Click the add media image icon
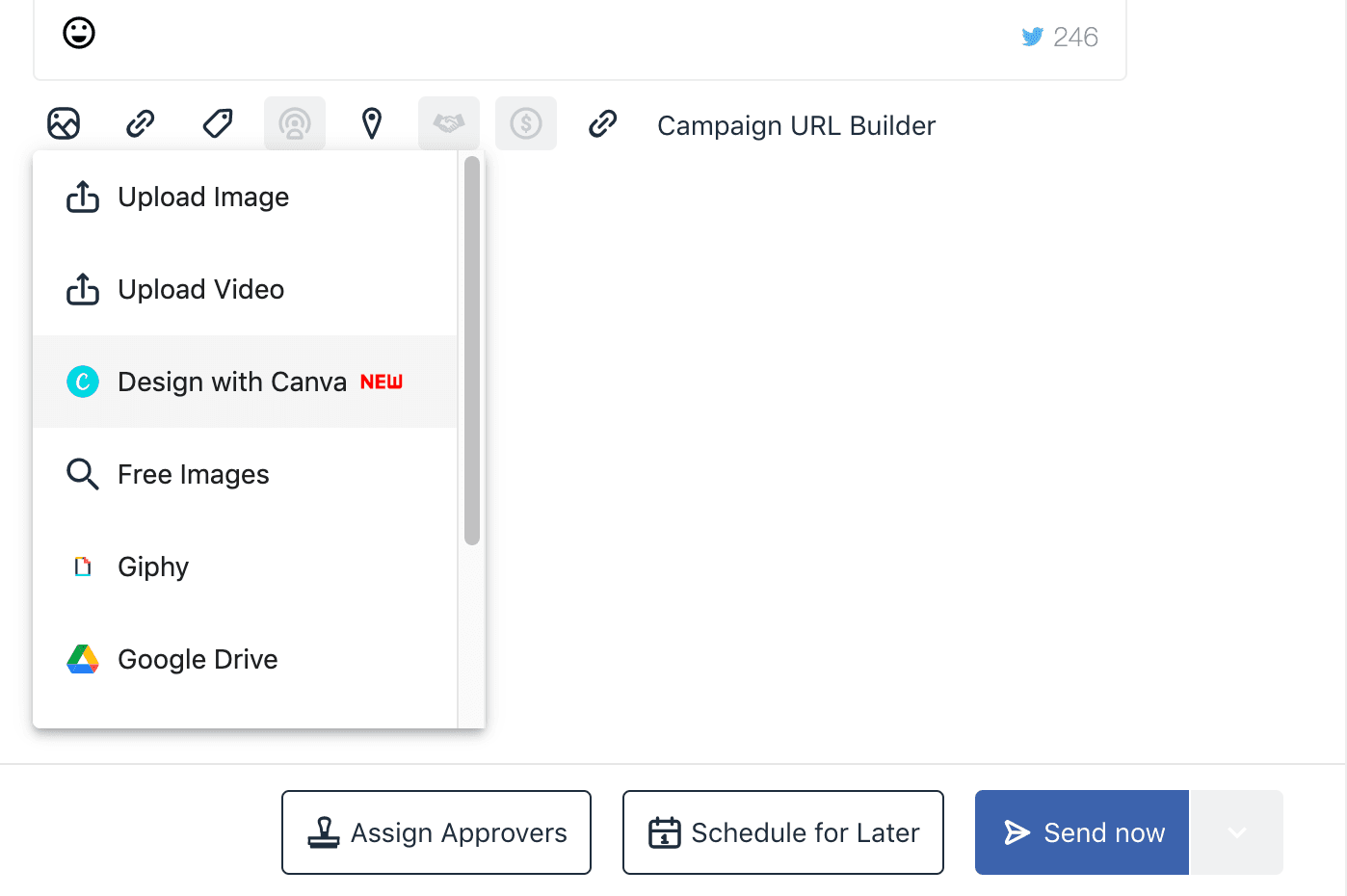Screen dimensions: 1347x896 [x=64, y=123]
